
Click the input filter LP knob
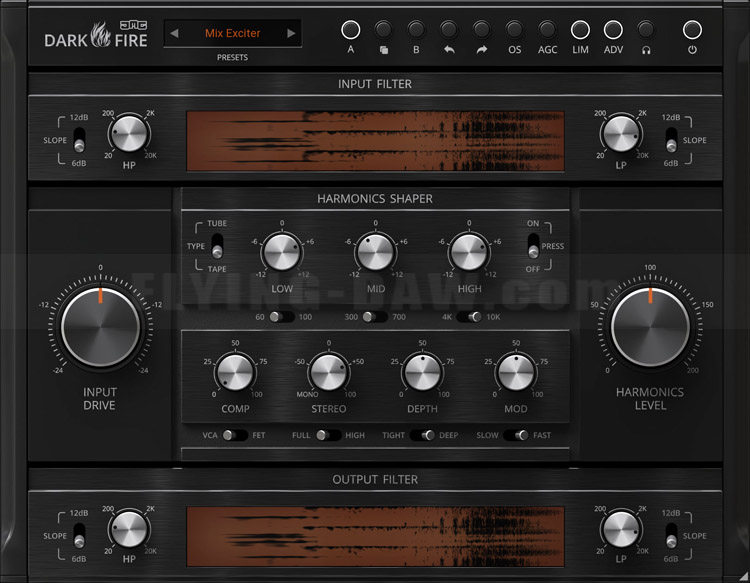point(620,133)
